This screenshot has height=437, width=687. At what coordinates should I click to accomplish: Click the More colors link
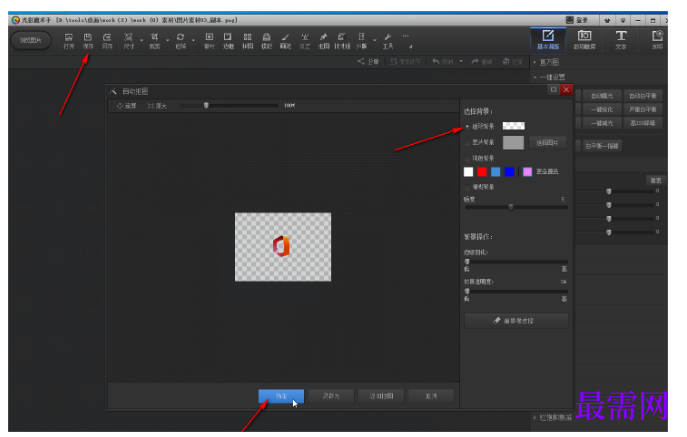(547, 171)
